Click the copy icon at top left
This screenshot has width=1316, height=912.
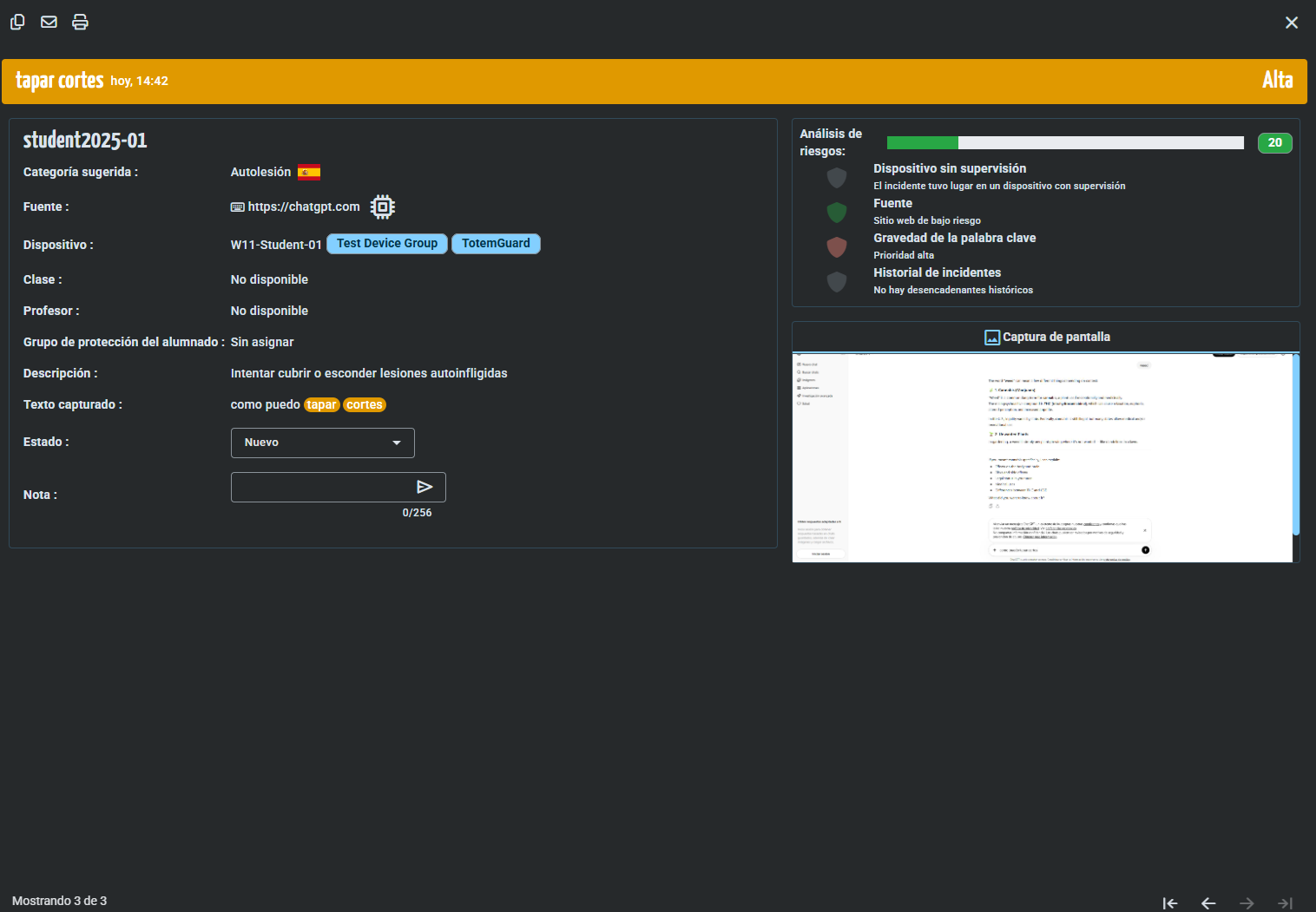[x=17, y=22]
